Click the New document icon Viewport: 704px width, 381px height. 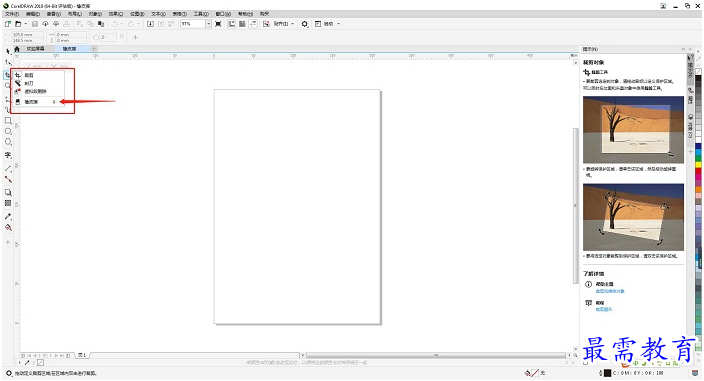[x=8, y=24]
